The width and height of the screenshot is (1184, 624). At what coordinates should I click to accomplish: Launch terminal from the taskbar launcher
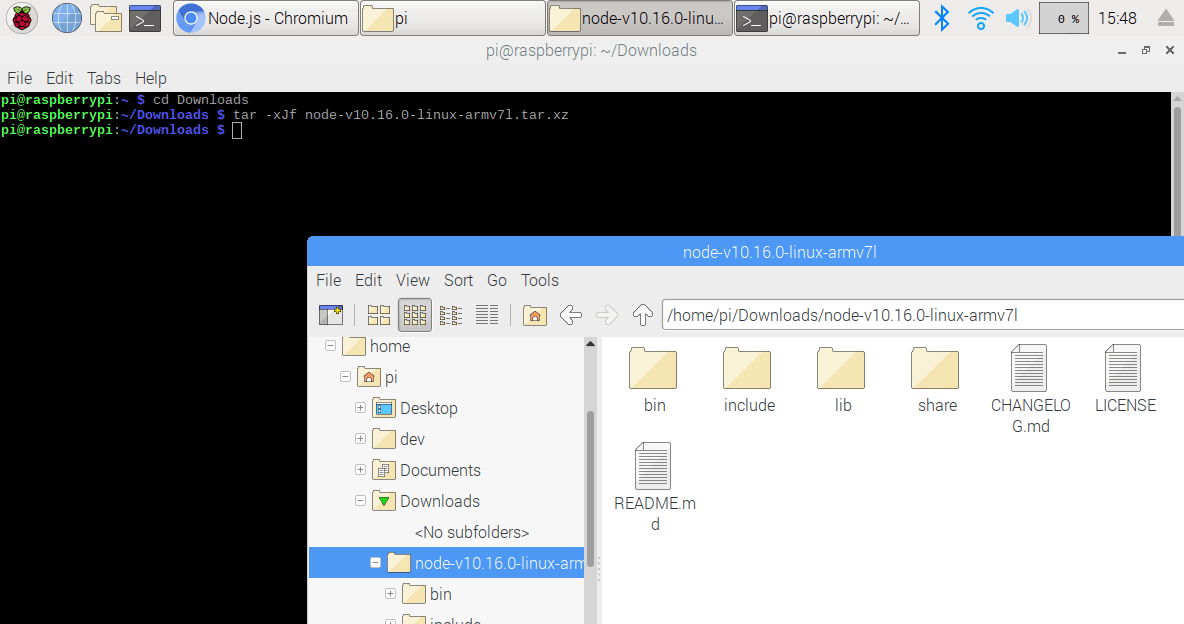[145, 18]
